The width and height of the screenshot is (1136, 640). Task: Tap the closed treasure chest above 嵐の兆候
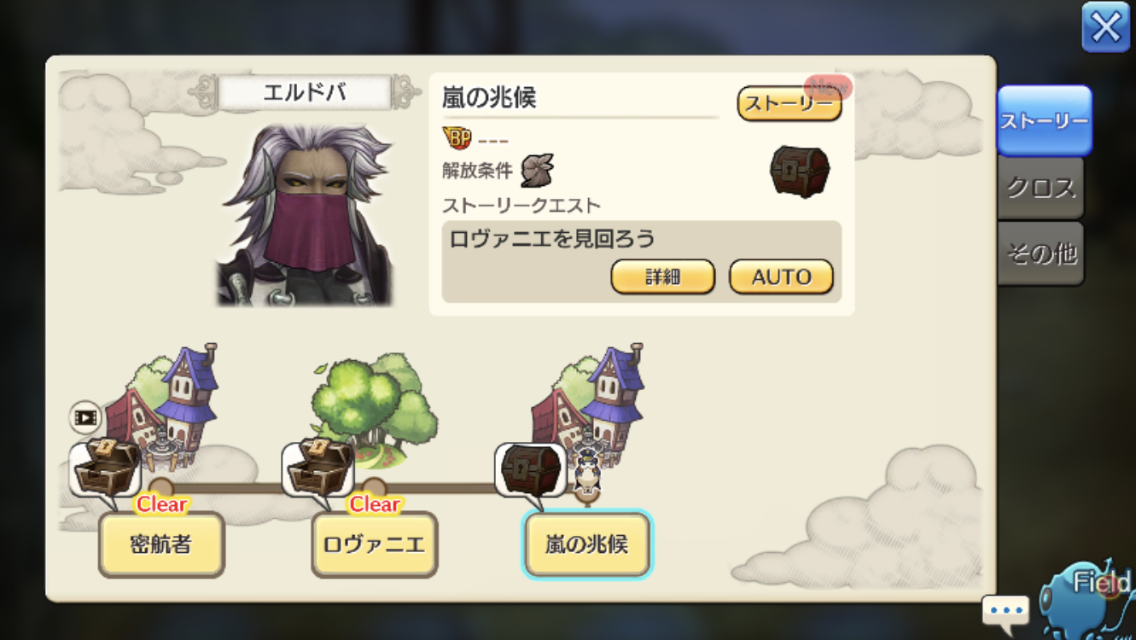tap(531, 470)
